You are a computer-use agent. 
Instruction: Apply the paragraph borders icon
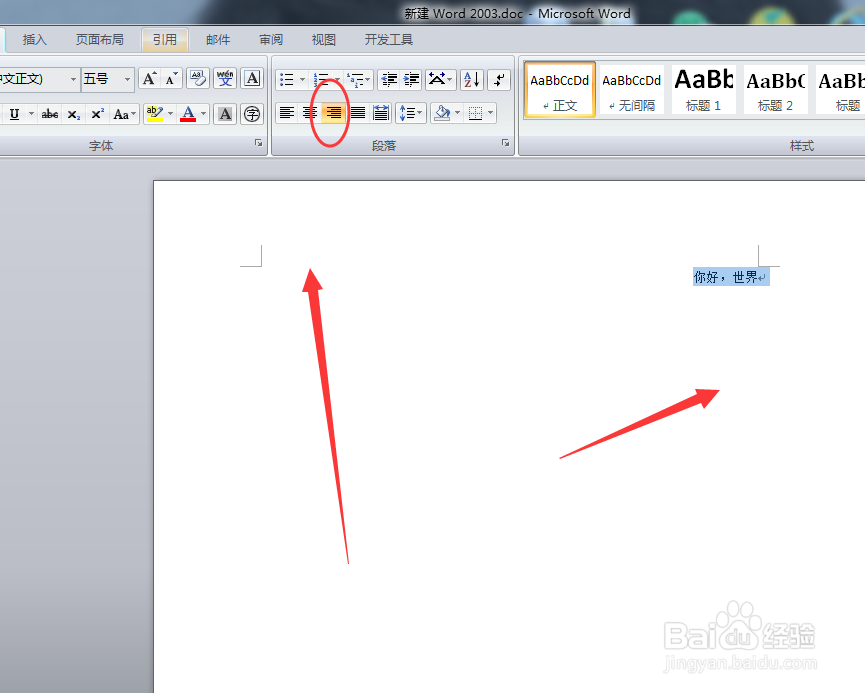pos(475,113)
